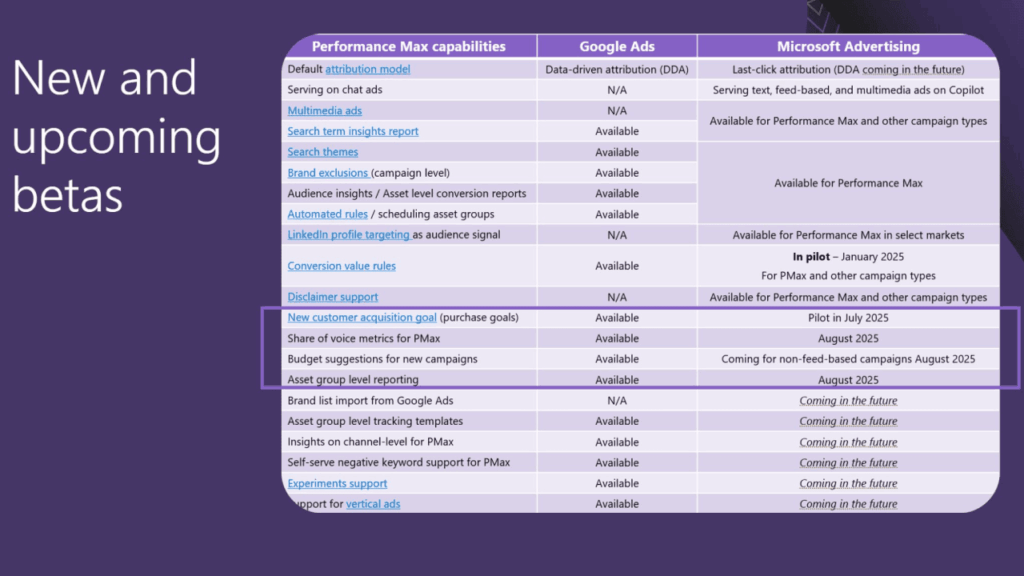The image size is (1024, 576).
Task: Click Coming in the future for Experiments support
Action: point(848,483)
